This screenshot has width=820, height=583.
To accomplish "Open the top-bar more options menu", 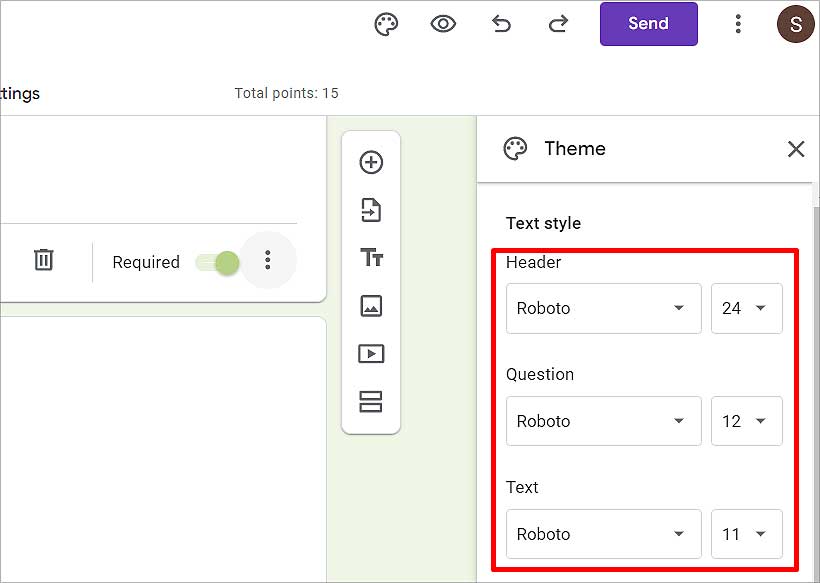I will [x=738, y=24].
